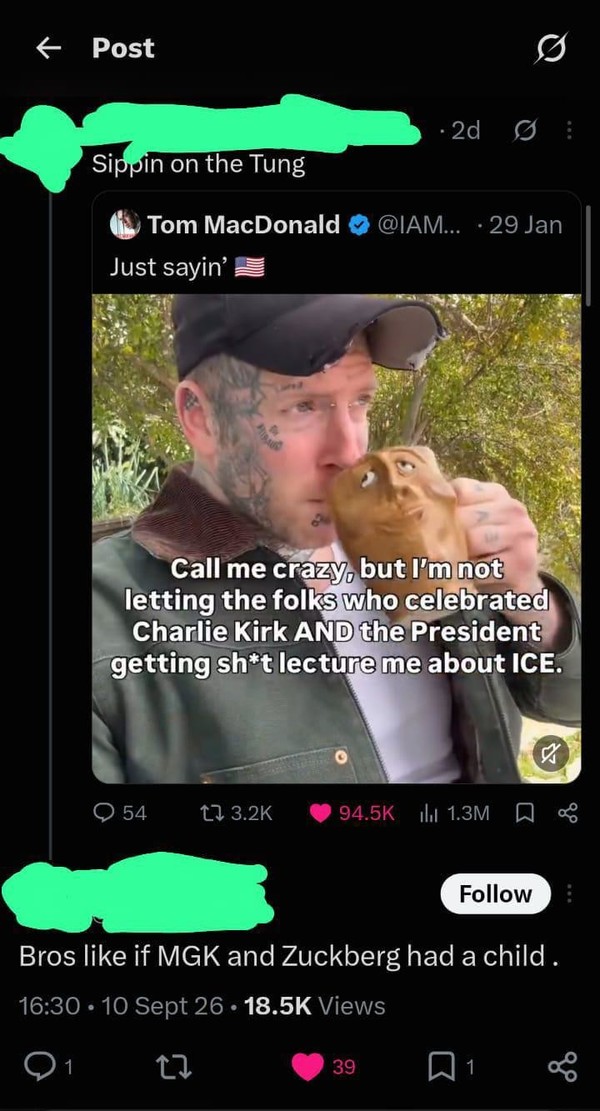This screenshot has width=600, height=1111.
Task: Tap the Grok icon beside 2d timestamp
Action: (x=526, y=130)
